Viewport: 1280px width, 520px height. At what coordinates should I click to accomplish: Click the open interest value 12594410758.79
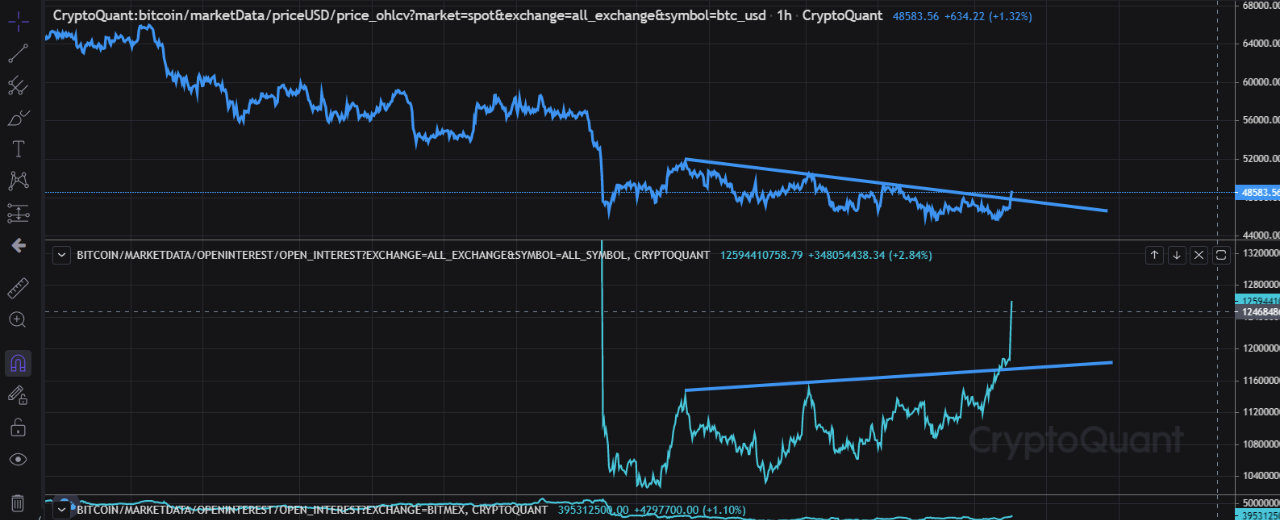pyautogui.click(x=762, y=255)
